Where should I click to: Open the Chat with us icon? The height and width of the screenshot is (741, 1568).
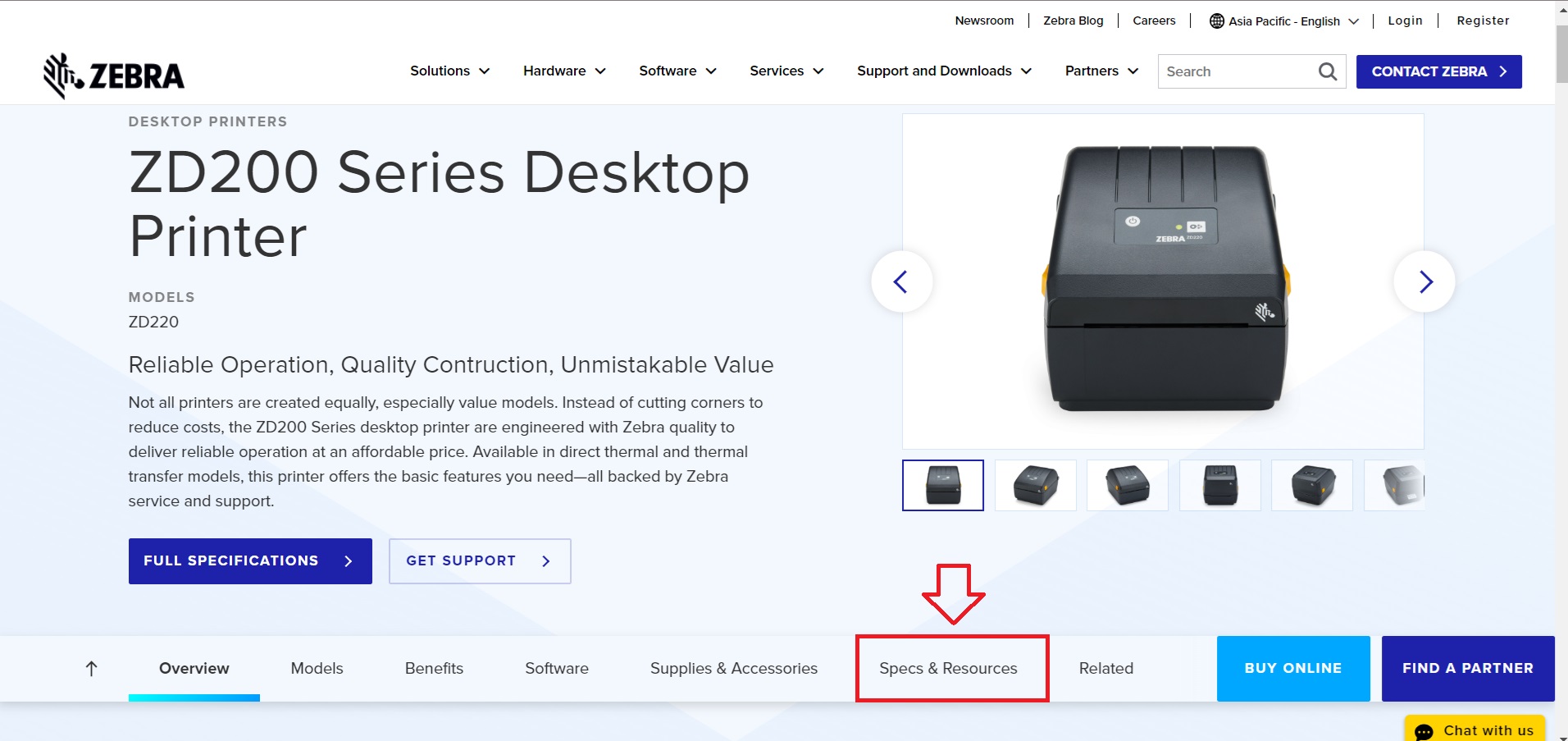coord(1424,730)
